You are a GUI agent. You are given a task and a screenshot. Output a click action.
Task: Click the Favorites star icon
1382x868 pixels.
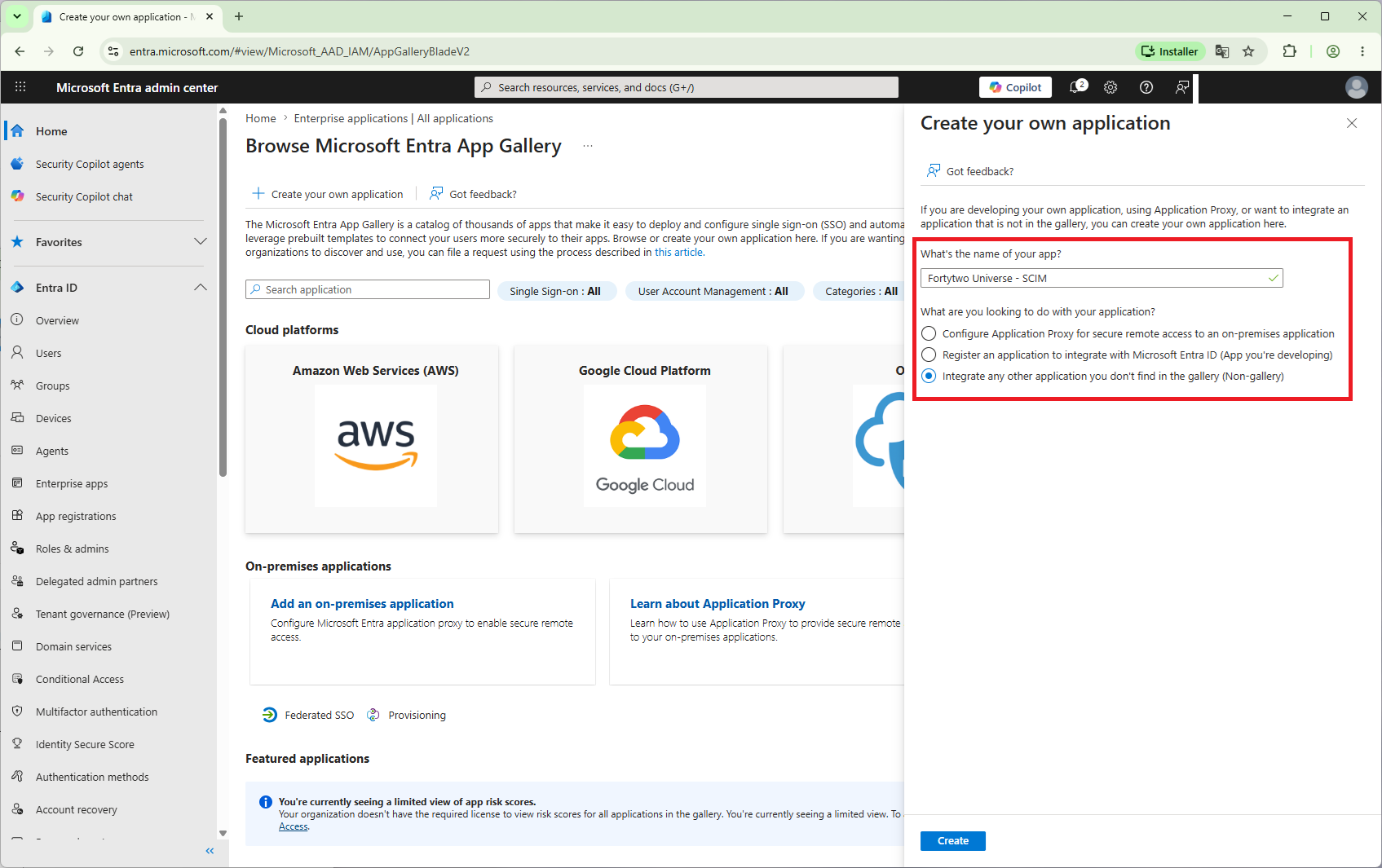pos(17,242)
